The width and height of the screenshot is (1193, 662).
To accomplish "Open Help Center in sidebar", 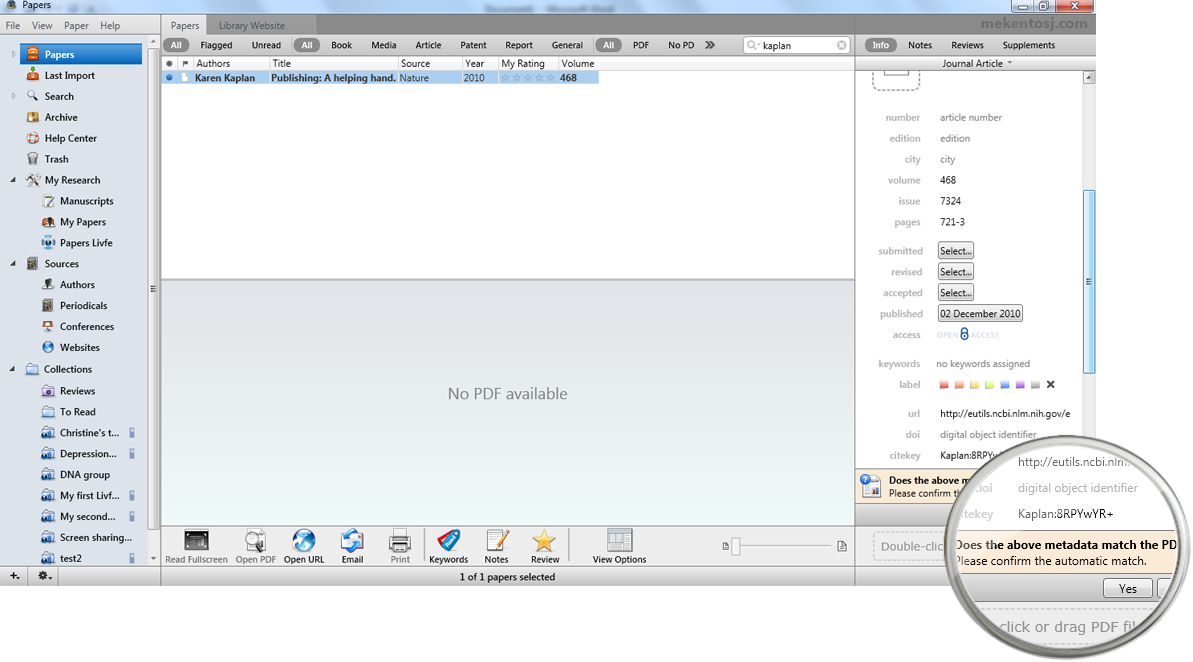I will [70, 138].
